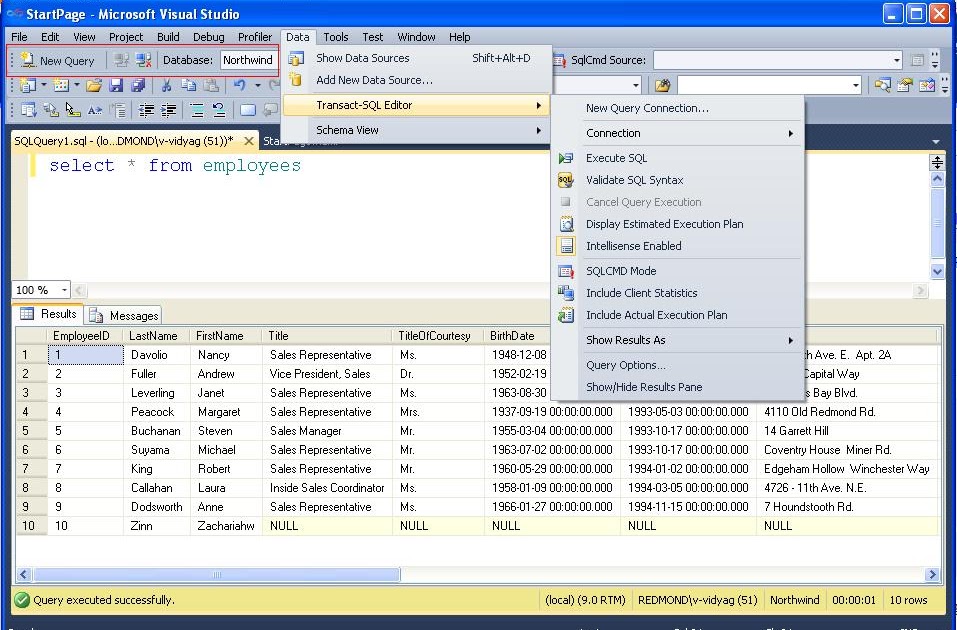This screenshot has width=957, height=630.
Task: Save the current query with the Save icon
Action: coord(117,86)
